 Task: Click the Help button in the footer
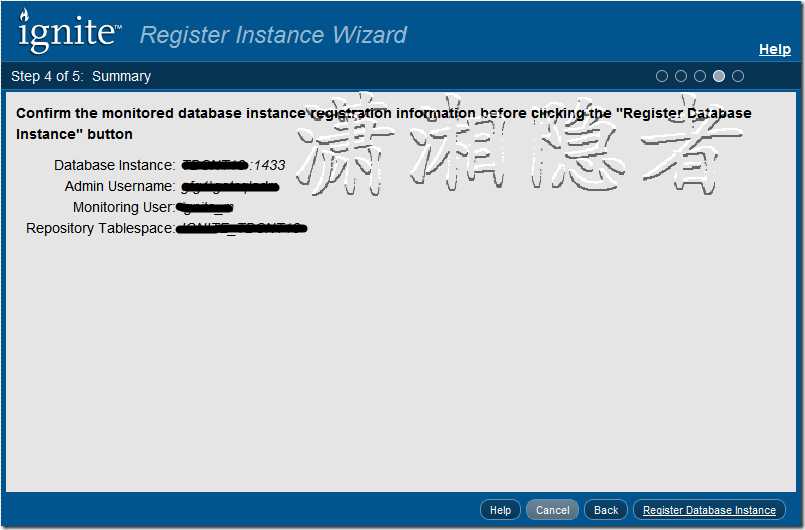coord(500,510)
